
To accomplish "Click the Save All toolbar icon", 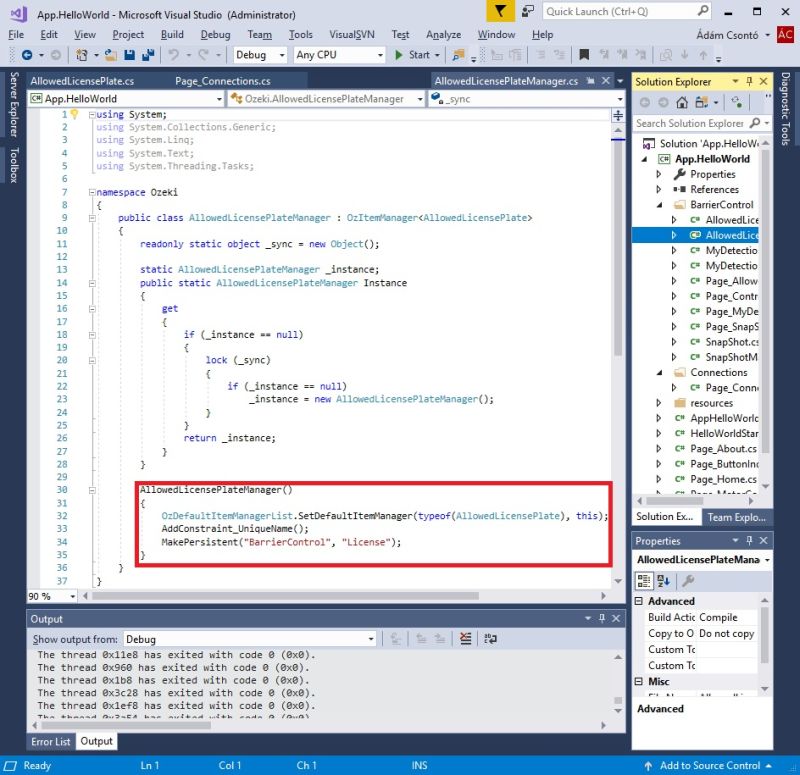I will coord(147,55).
